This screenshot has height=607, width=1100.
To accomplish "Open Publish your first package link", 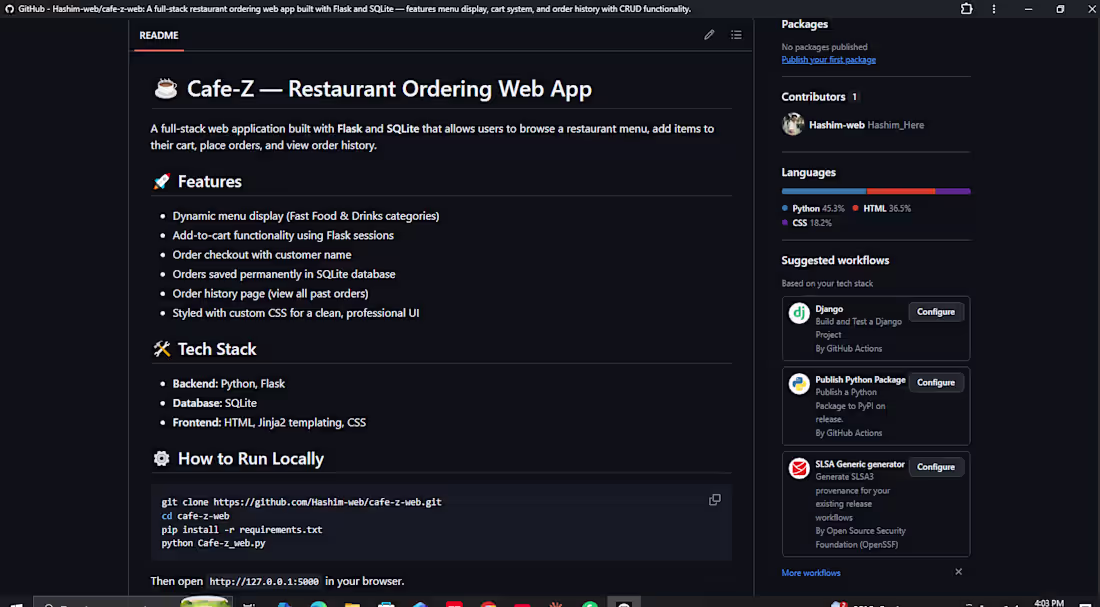I will coord(829,60).
